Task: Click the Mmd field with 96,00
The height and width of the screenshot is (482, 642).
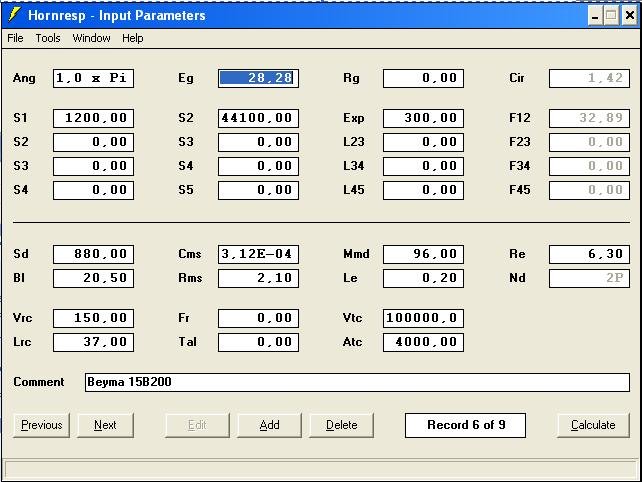Action: tap(423, 254)
